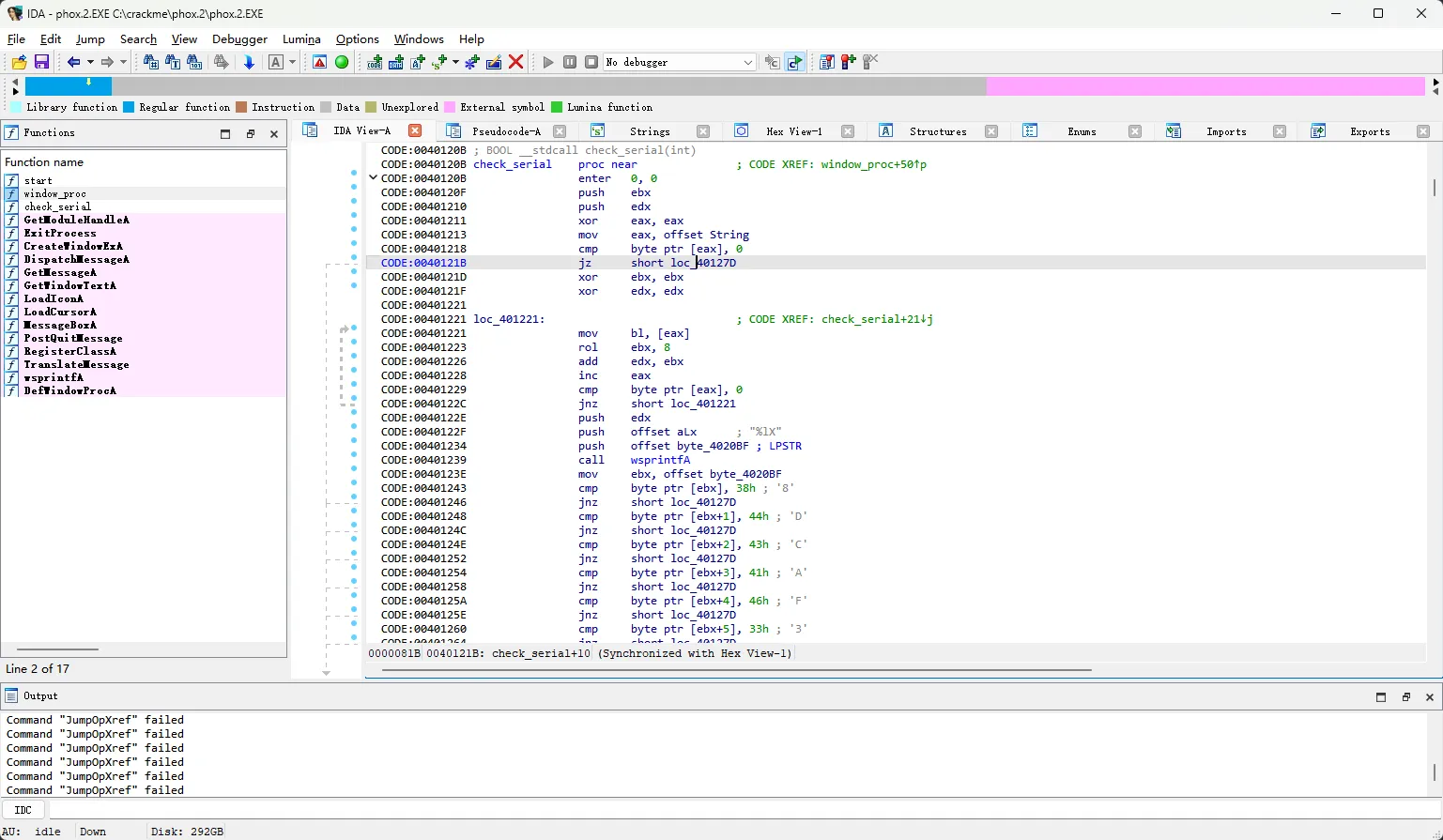This screenshot has width=1443, height=840.
Task: Select GetWindowTextA in the Functions list
Action: [70, 285]
